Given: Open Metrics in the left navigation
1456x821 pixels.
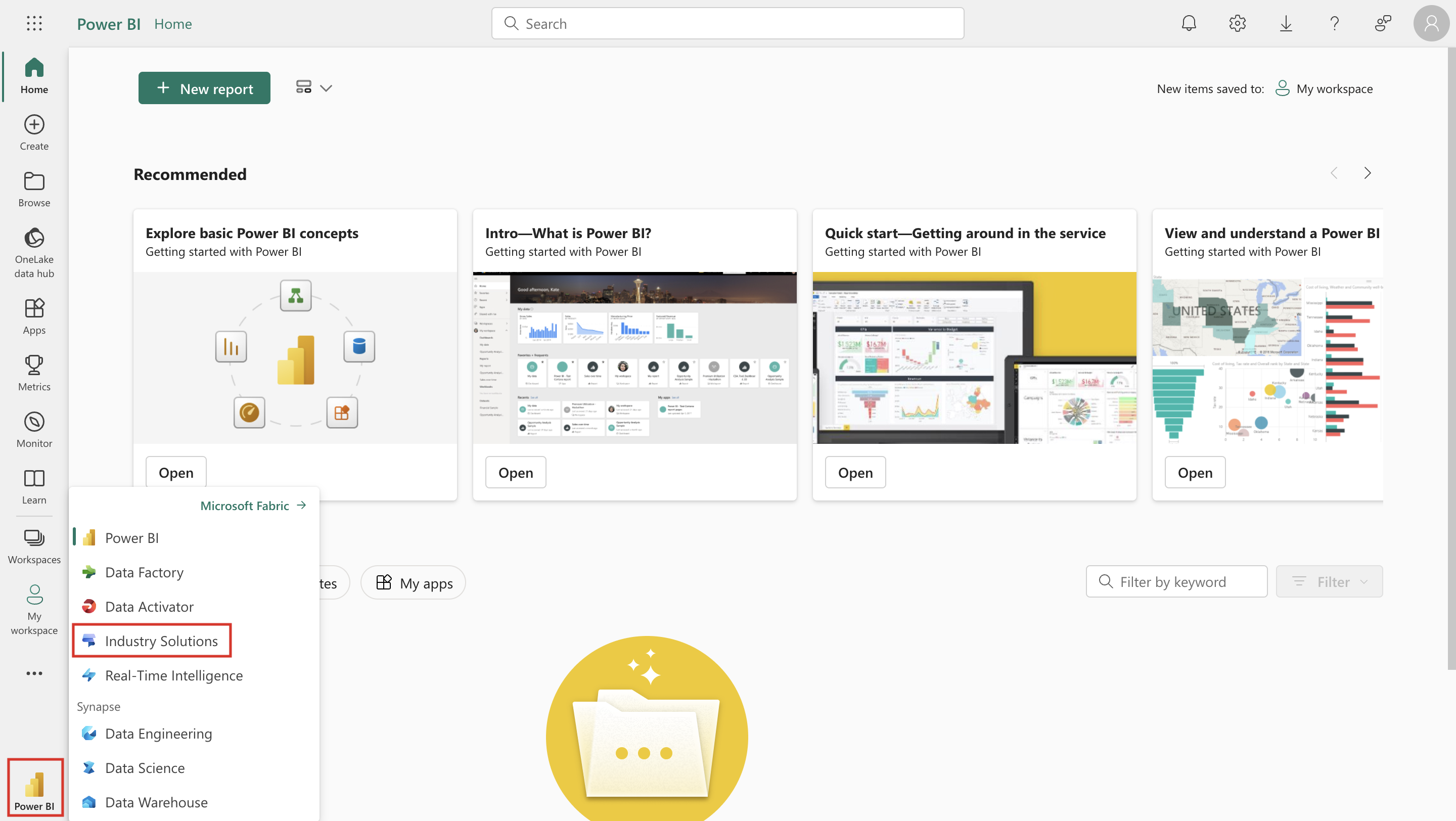Looking at the screenshot, I should coord(34,373).
